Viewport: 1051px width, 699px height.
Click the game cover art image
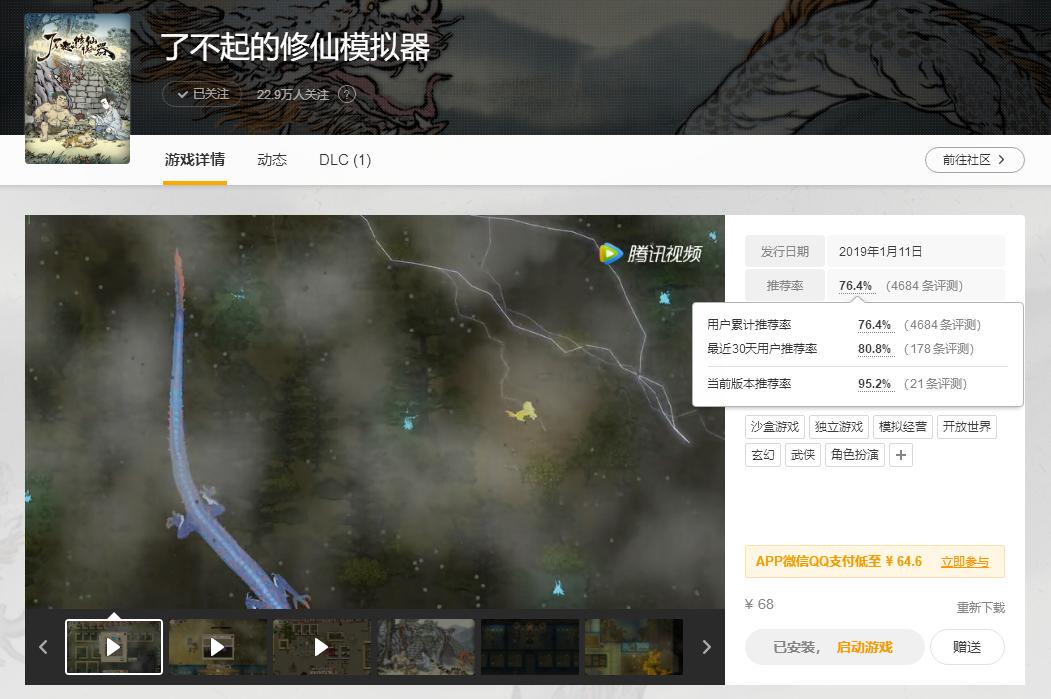click(77, 88)
